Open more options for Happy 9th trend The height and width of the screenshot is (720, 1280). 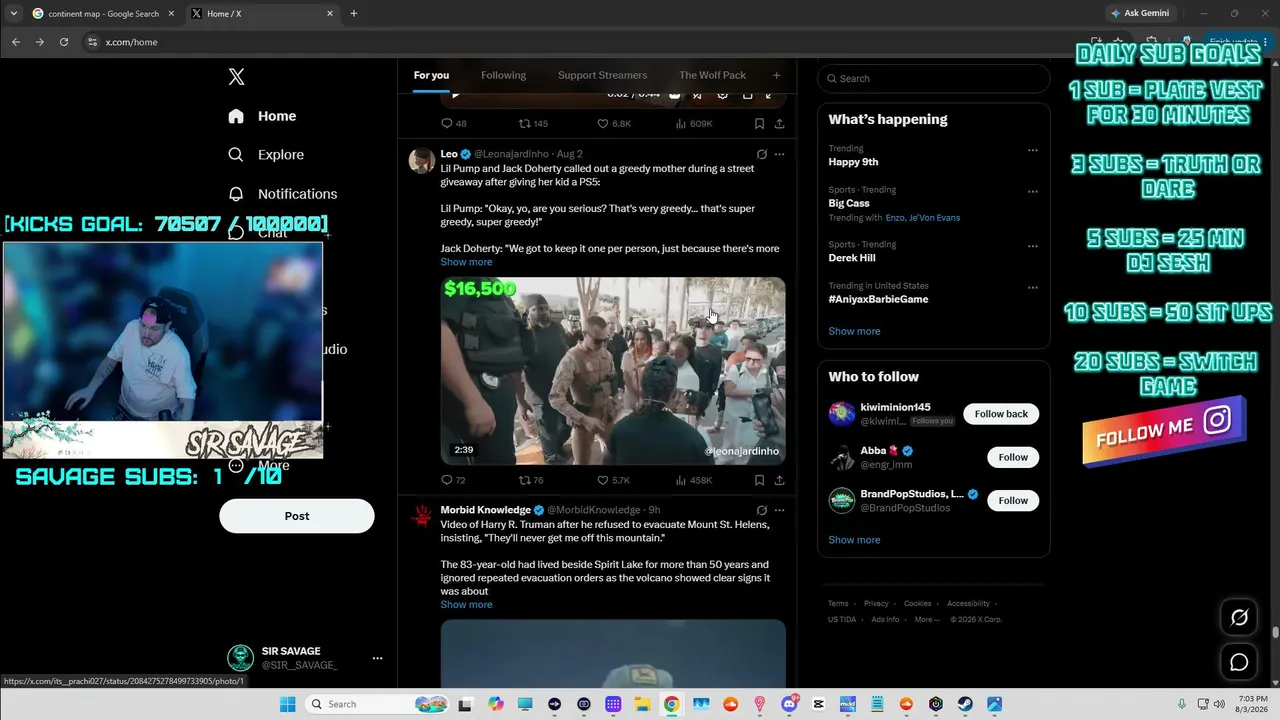pyautogui.click(x=1033, y=150)
